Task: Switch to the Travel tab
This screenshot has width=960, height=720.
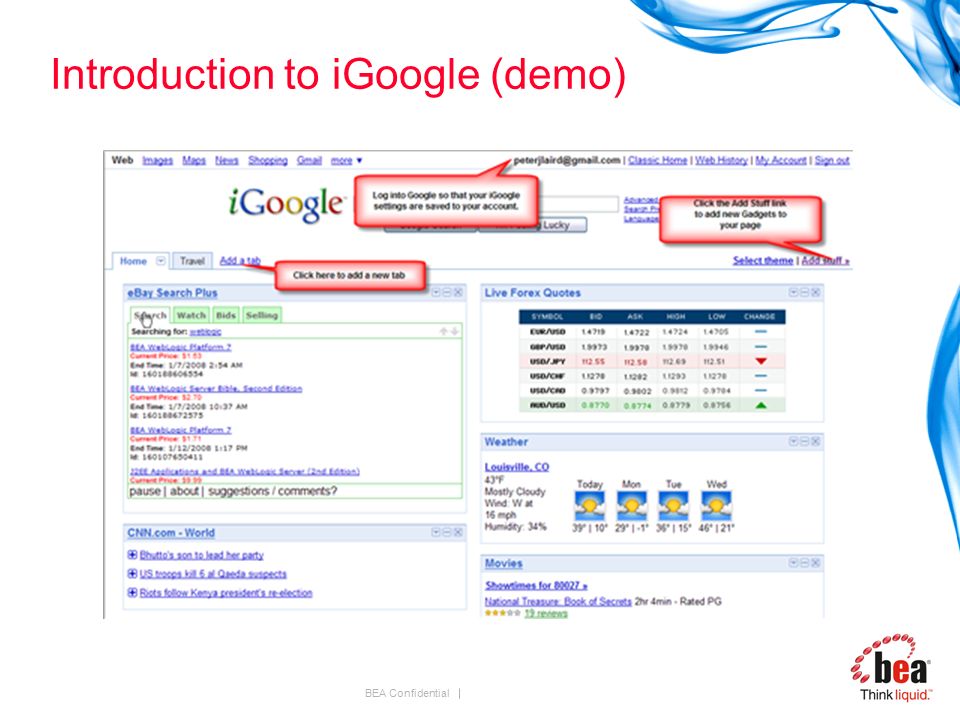Action: click(x=192, y=261)
